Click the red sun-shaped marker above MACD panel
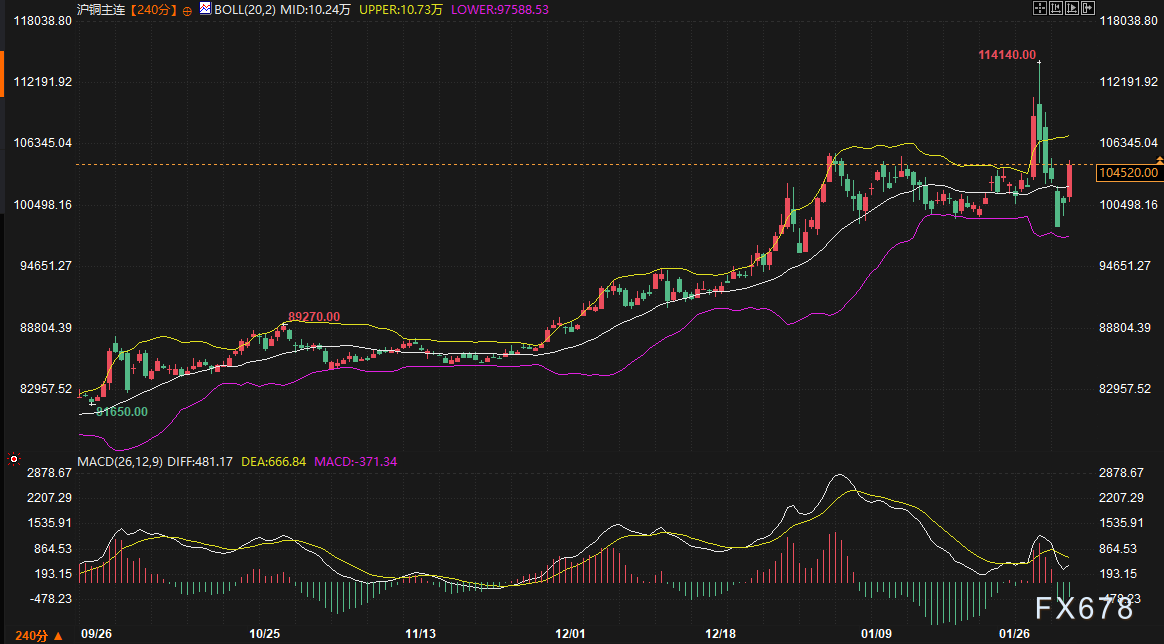Viewport: 1164px width, 644px height. click(14, 460)
